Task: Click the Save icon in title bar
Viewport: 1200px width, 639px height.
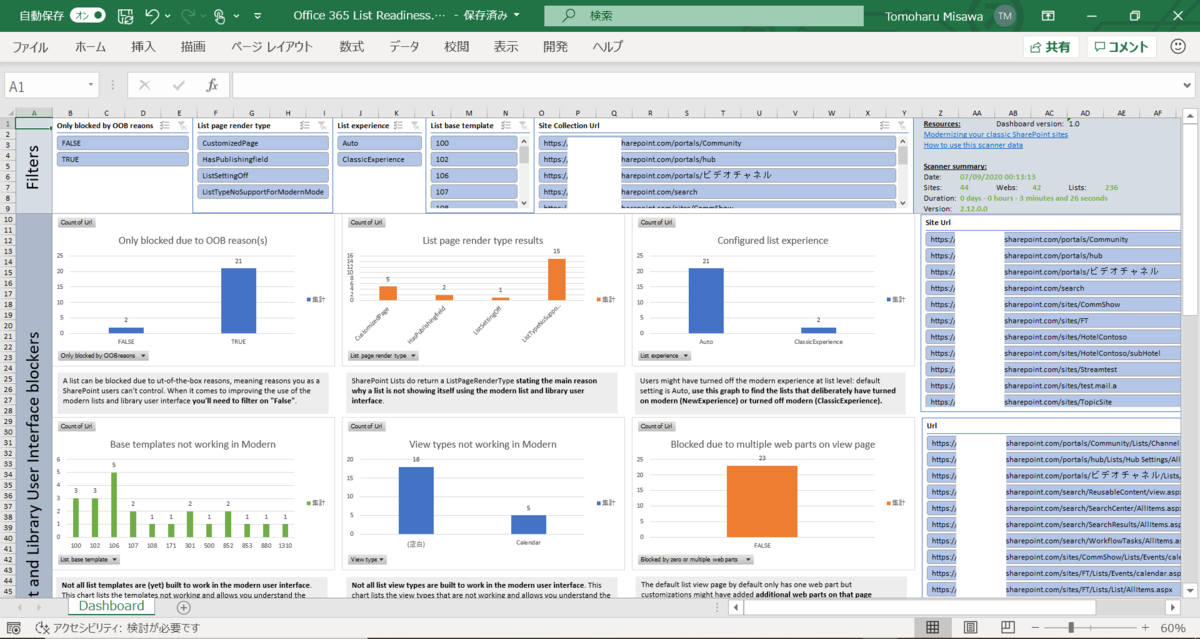Action: click(x=125, y=16)
